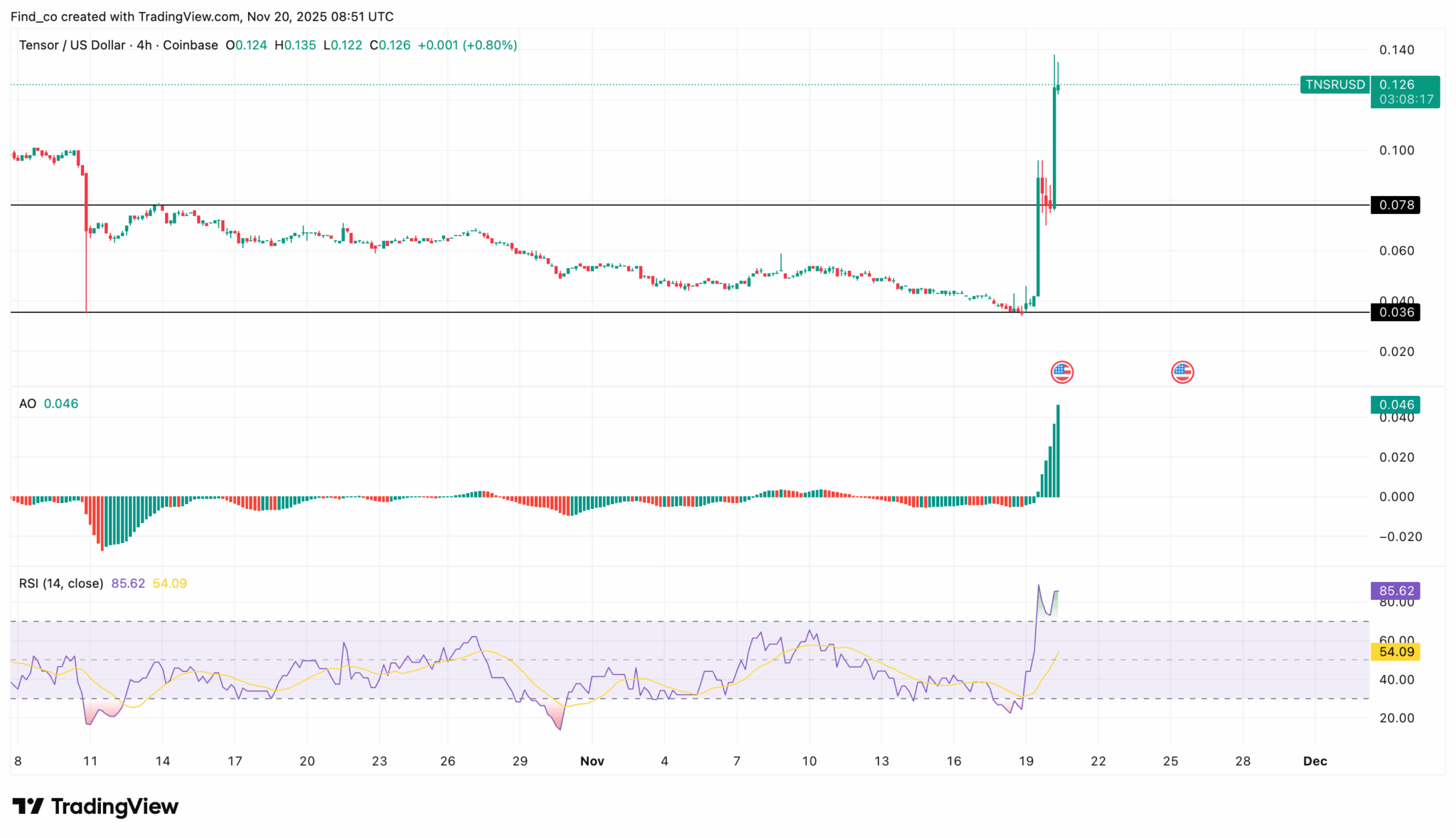Click the yellow 54.09 RSI average tag
Screen dimensions: 1456x838
1396,652
